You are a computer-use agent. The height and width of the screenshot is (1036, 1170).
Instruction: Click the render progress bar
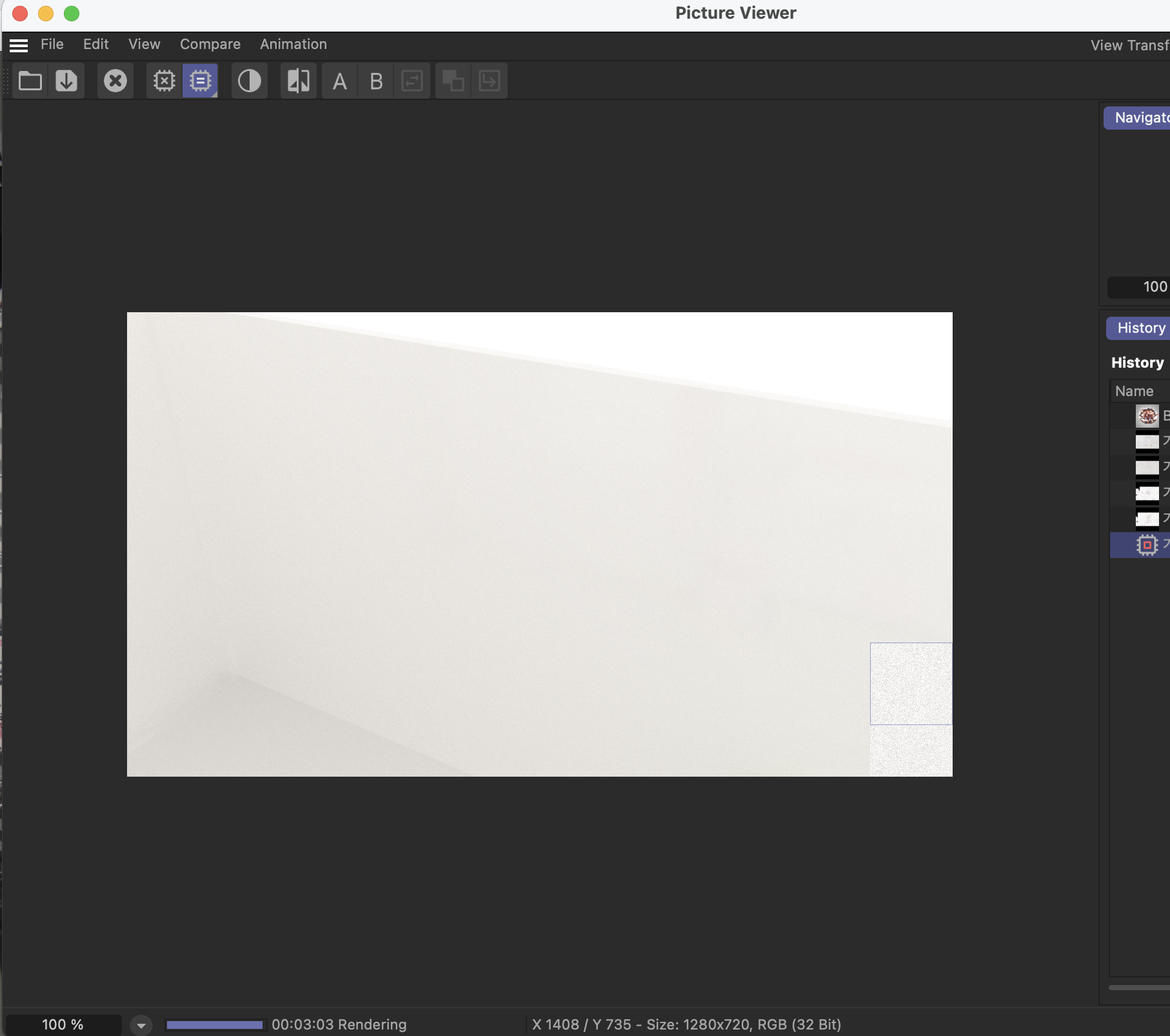point(215,1025)
